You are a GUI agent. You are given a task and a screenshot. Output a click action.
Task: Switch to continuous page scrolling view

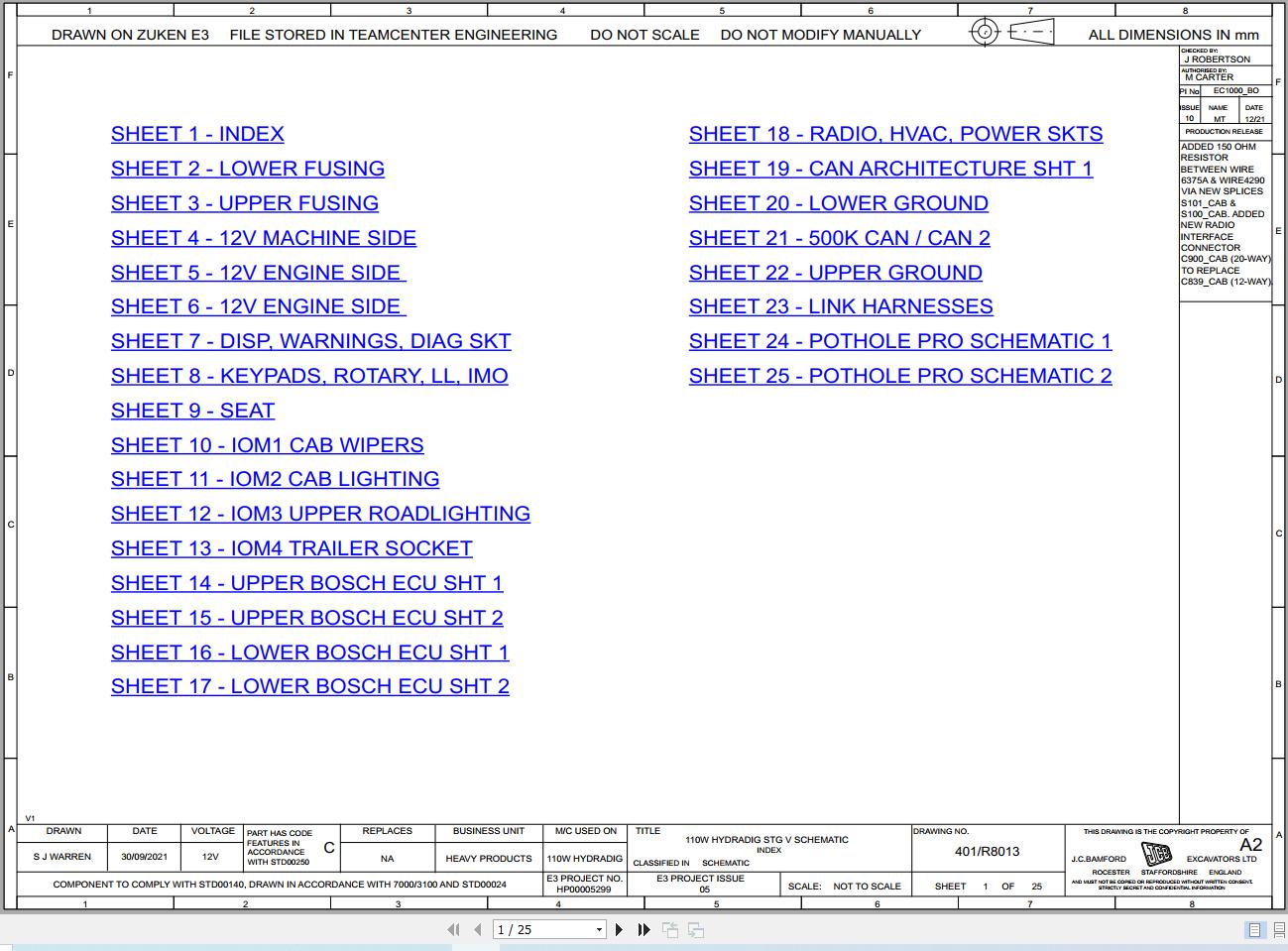pyautogui.click(x=1277, y=929)
